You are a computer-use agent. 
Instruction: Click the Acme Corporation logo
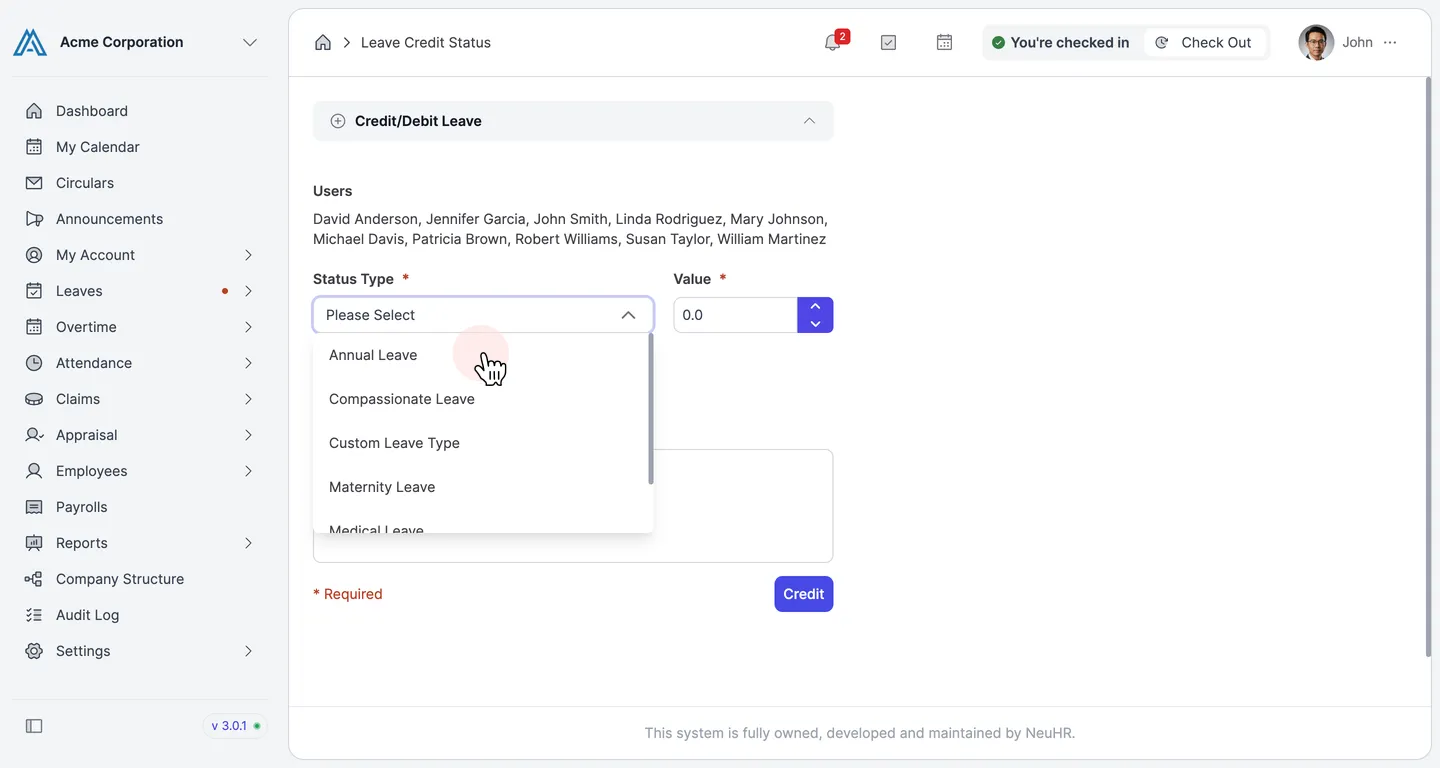[x=30, y=42]
